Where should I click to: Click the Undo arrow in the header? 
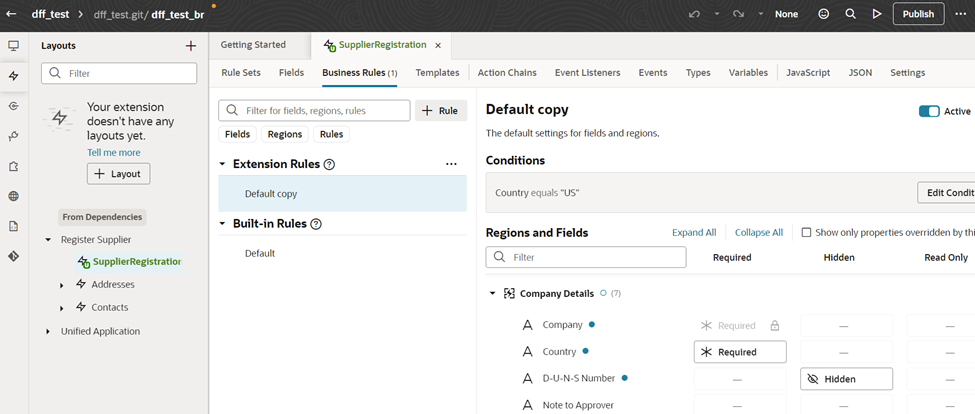pyautogui.click(x=695, y=14)
